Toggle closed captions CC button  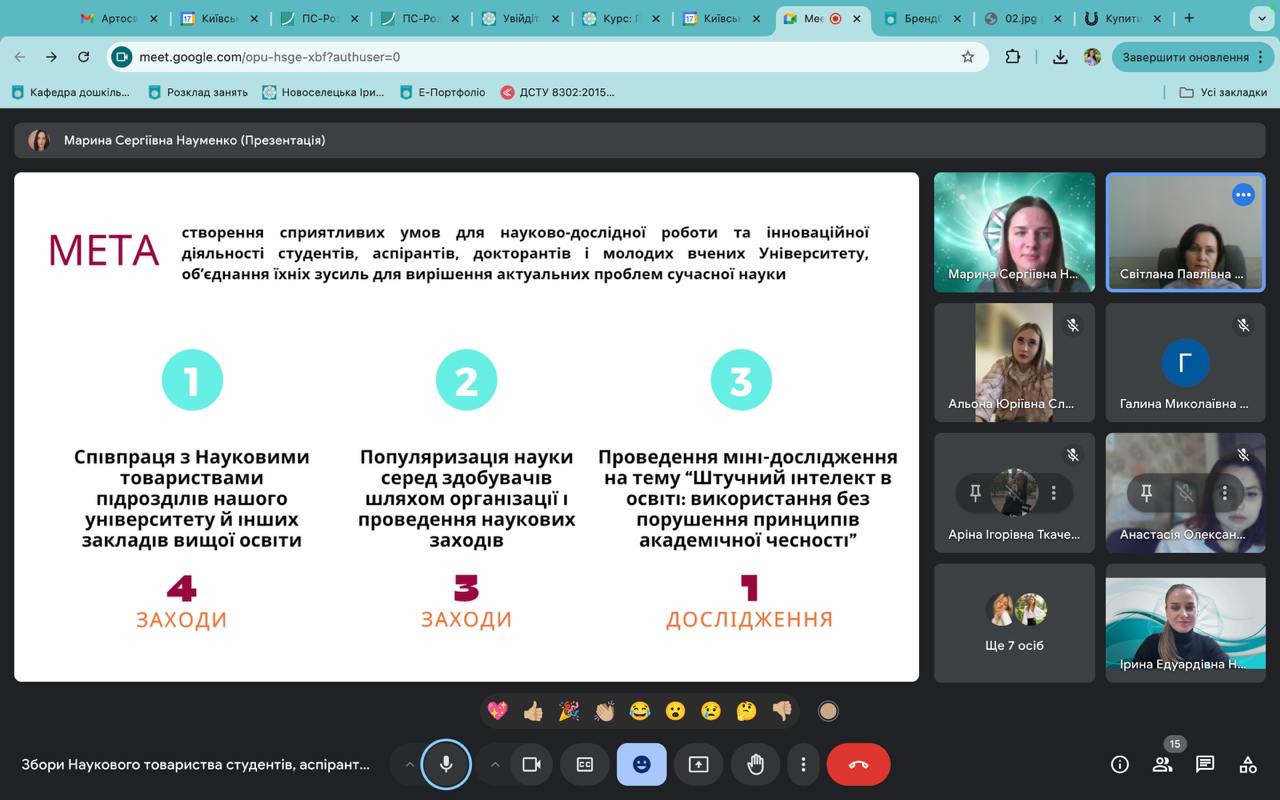click(x=585, y=764)
